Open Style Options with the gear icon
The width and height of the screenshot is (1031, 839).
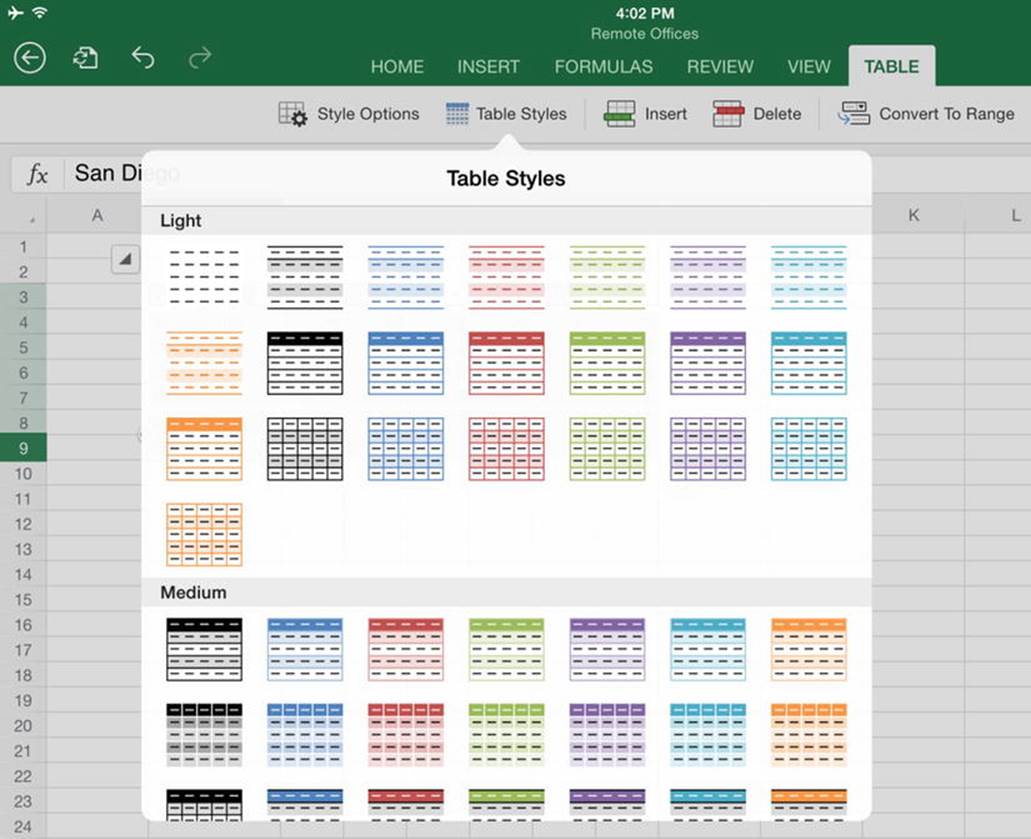(x=293, y=114)
